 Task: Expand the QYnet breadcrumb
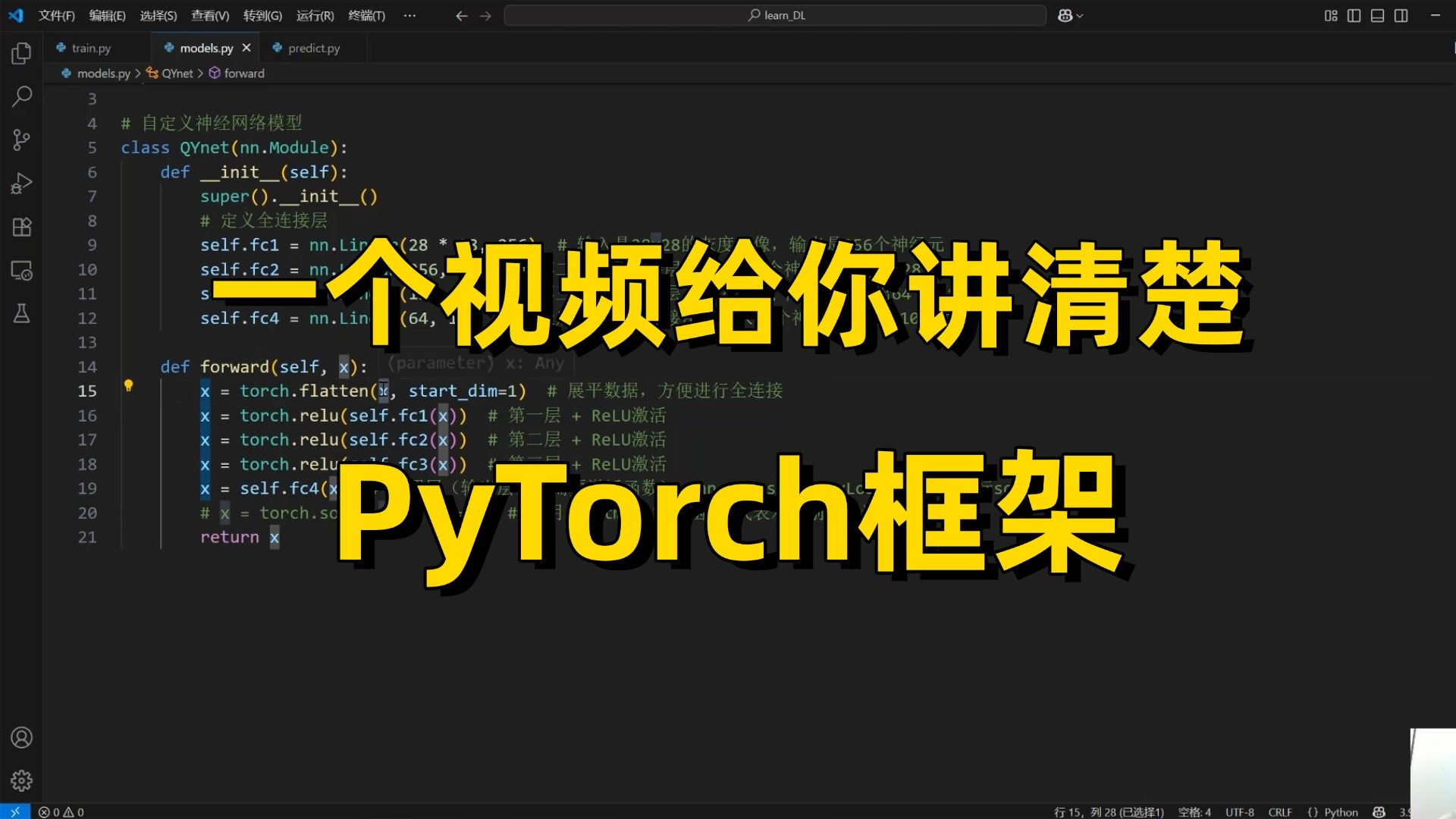pos(177,74)
